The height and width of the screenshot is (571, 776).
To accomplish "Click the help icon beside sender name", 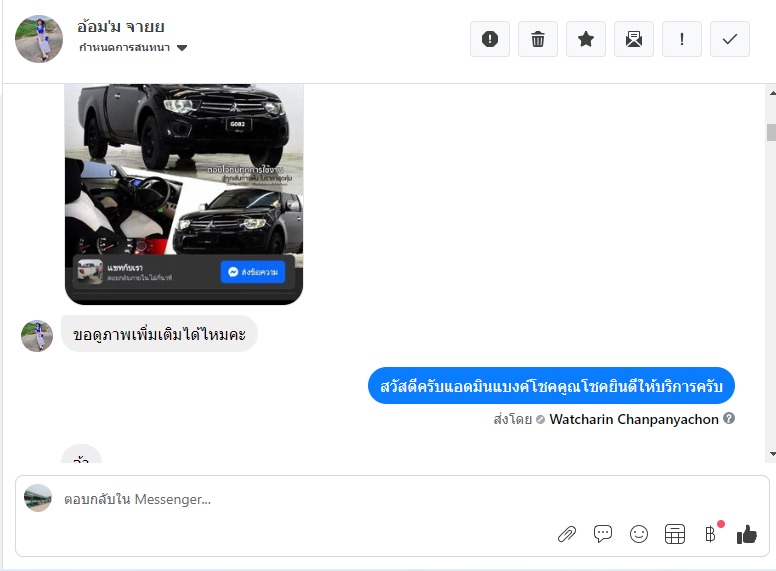I will [x=729, y=419].
